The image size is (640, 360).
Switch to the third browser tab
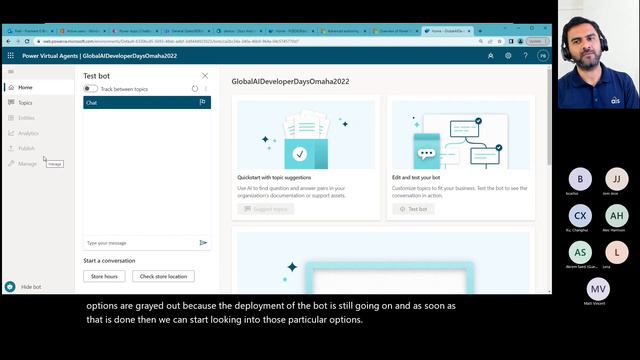(x=135, y=31)
